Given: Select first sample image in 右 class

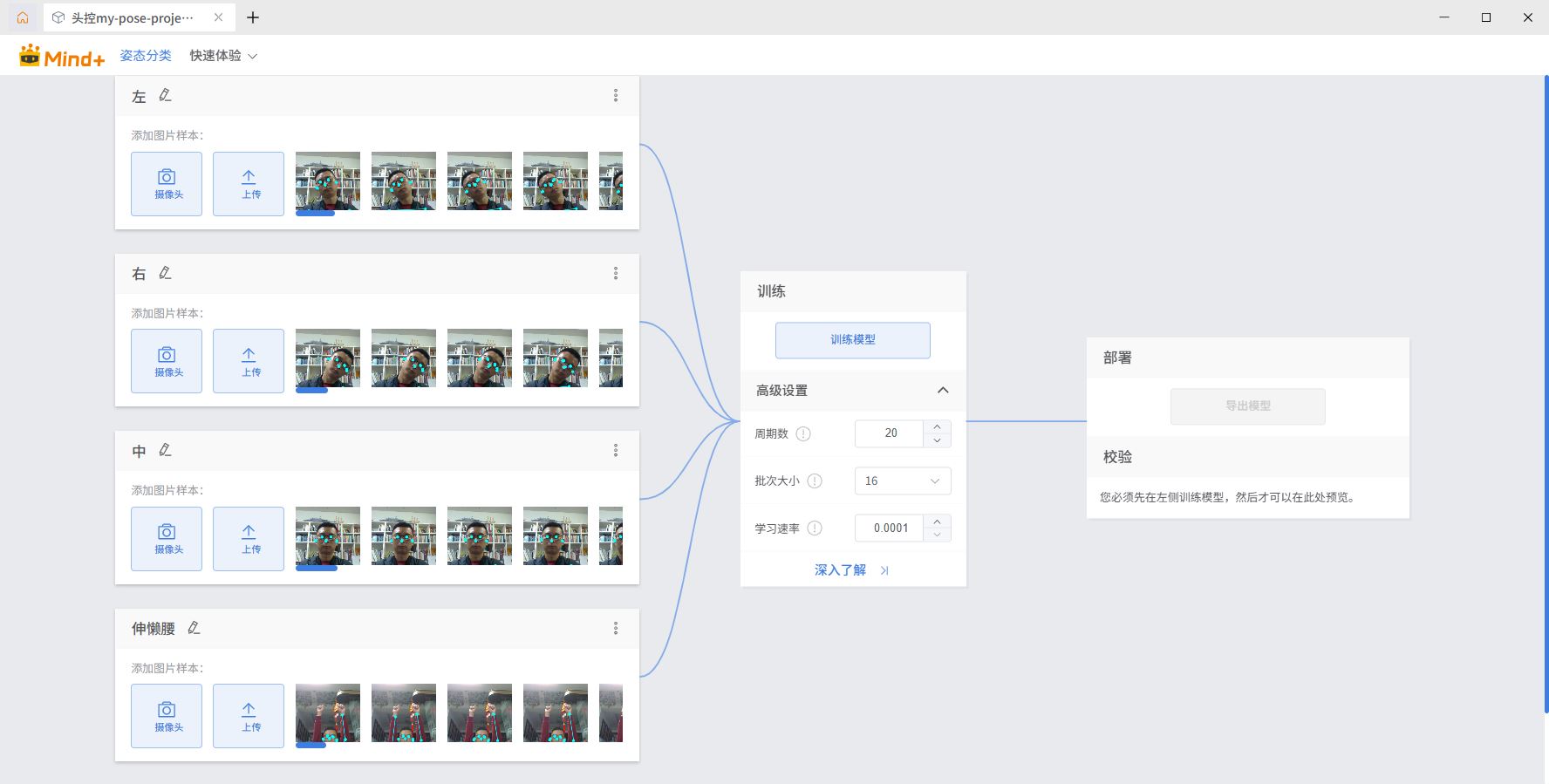Looking at the screenshot, I should click(x=328, y=358).
